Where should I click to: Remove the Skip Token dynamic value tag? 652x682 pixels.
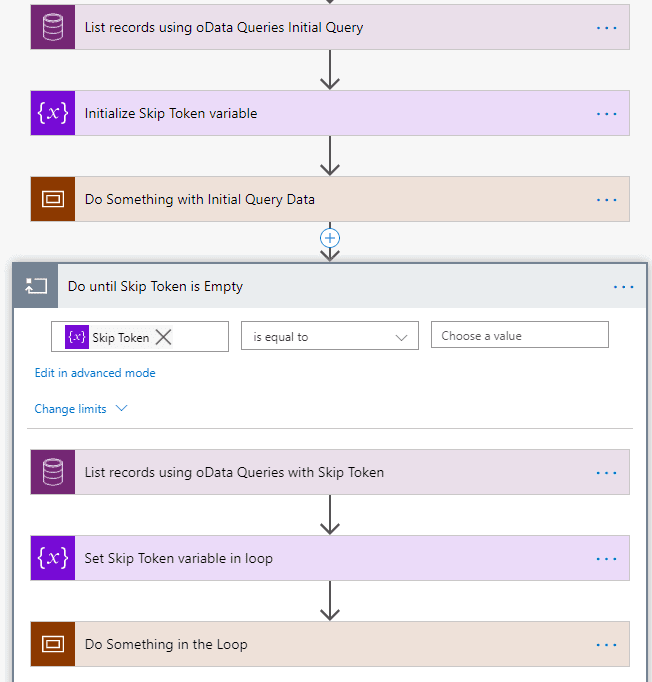[163, 337]
